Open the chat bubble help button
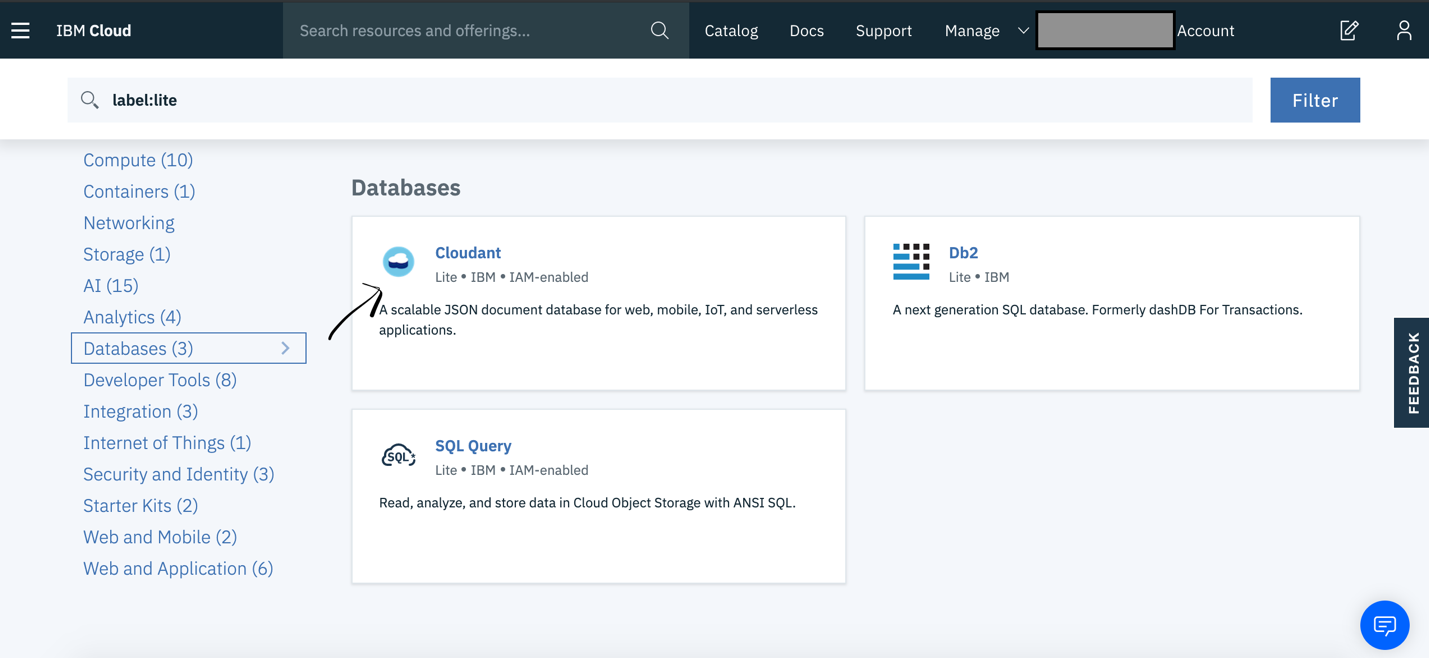This screenshot has height=658, width=1429. (x=1384, y=625)
